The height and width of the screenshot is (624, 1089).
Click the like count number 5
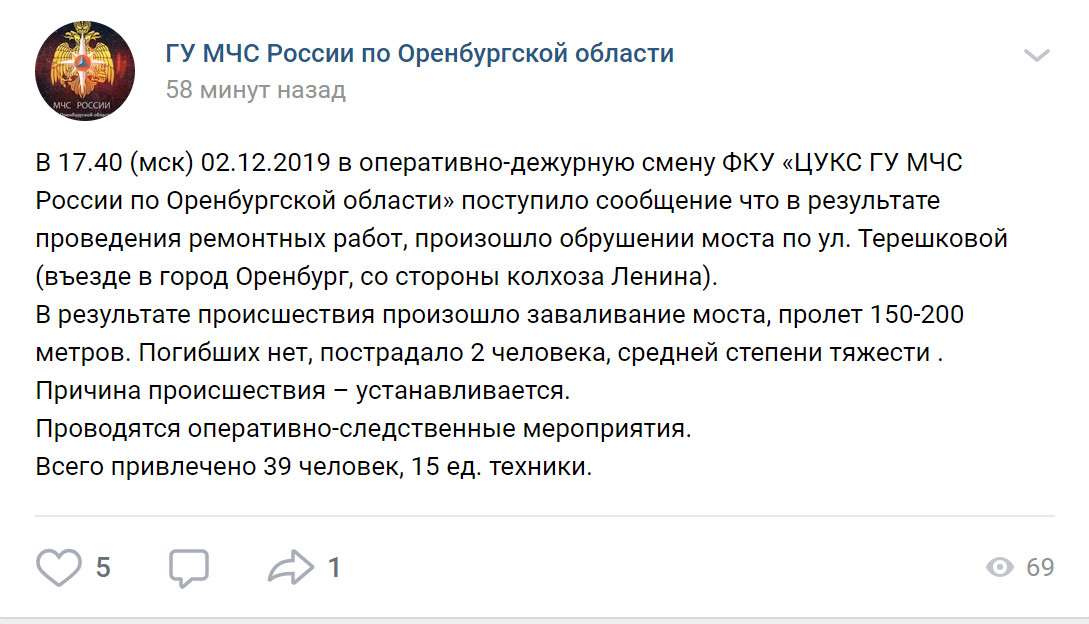click(103, 568)
